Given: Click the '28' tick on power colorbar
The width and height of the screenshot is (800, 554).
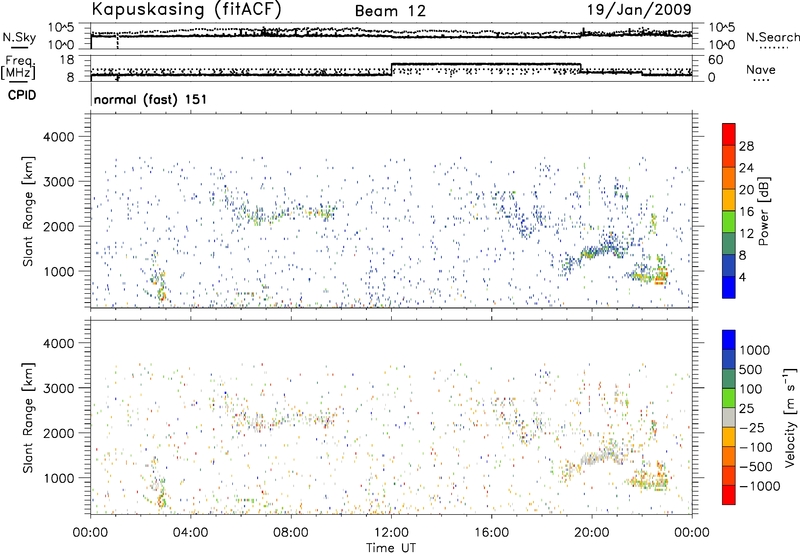Looking at the screenshot, I should click(746, 146).
